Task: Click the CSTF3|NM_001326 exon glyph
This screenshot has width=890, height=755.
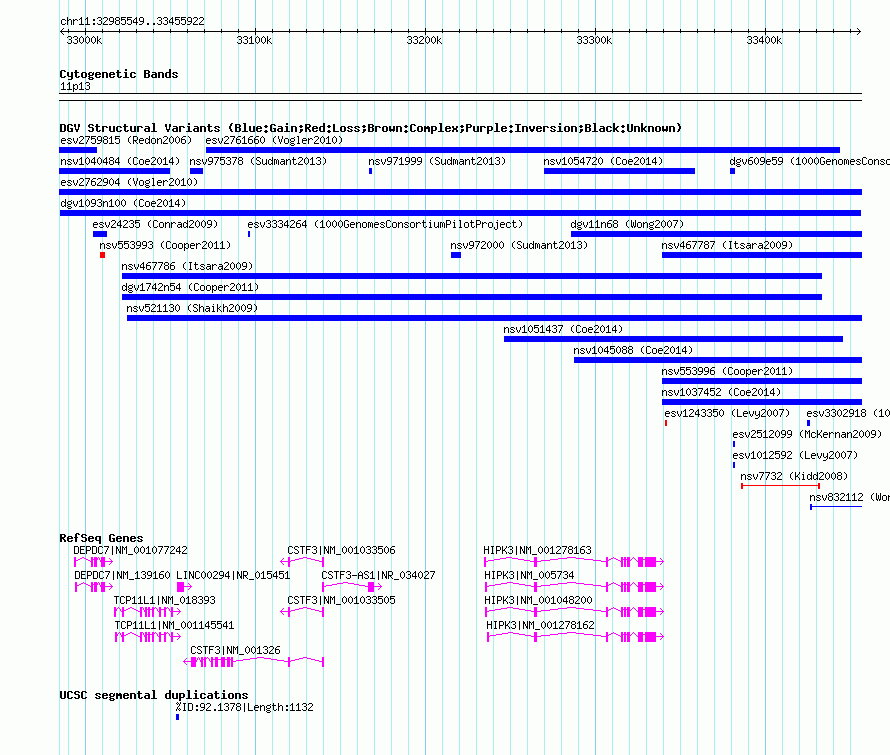Action: [253, 662]
